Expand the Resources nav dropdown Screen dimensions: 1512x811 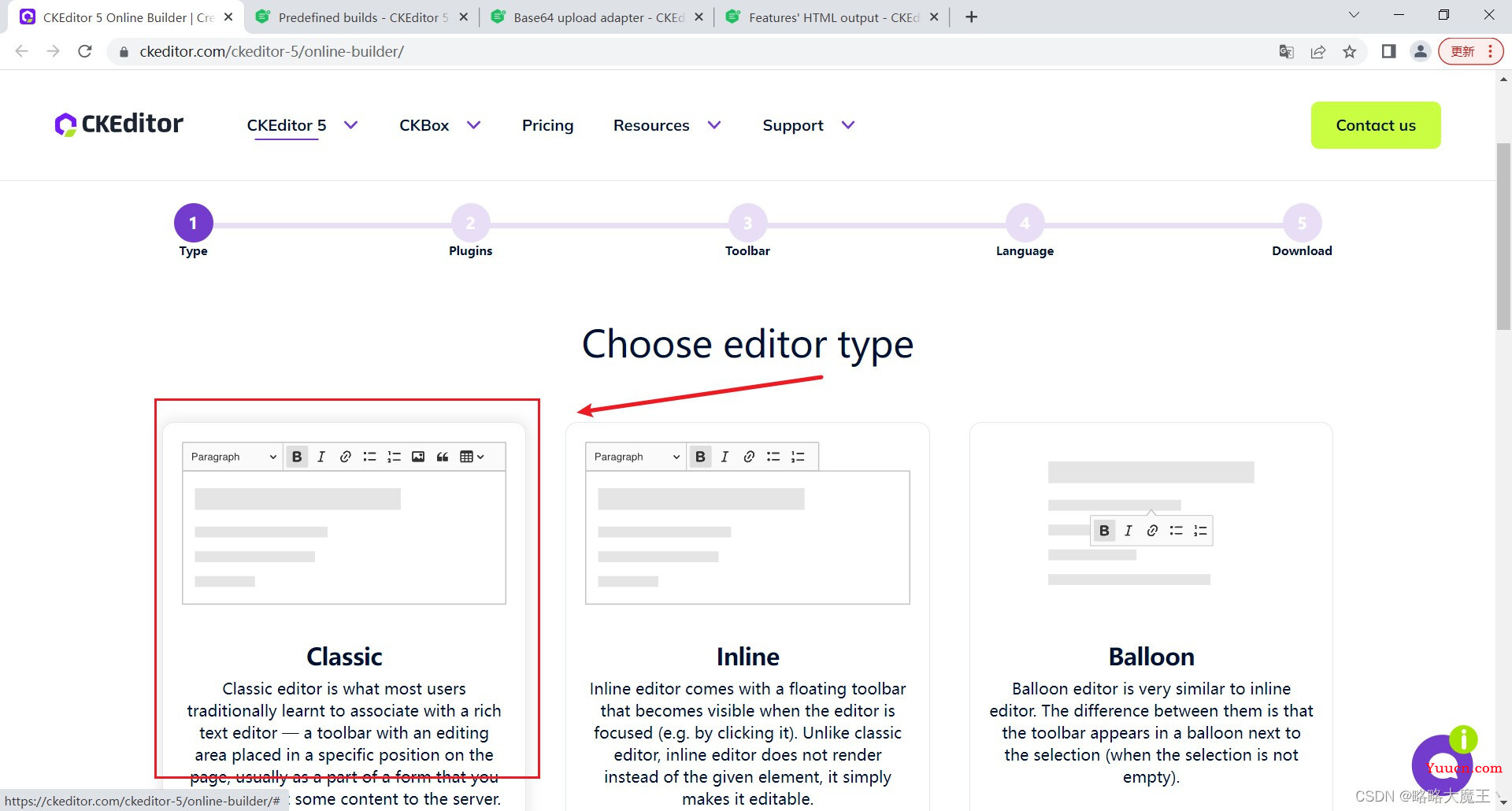tap(714, 125)
